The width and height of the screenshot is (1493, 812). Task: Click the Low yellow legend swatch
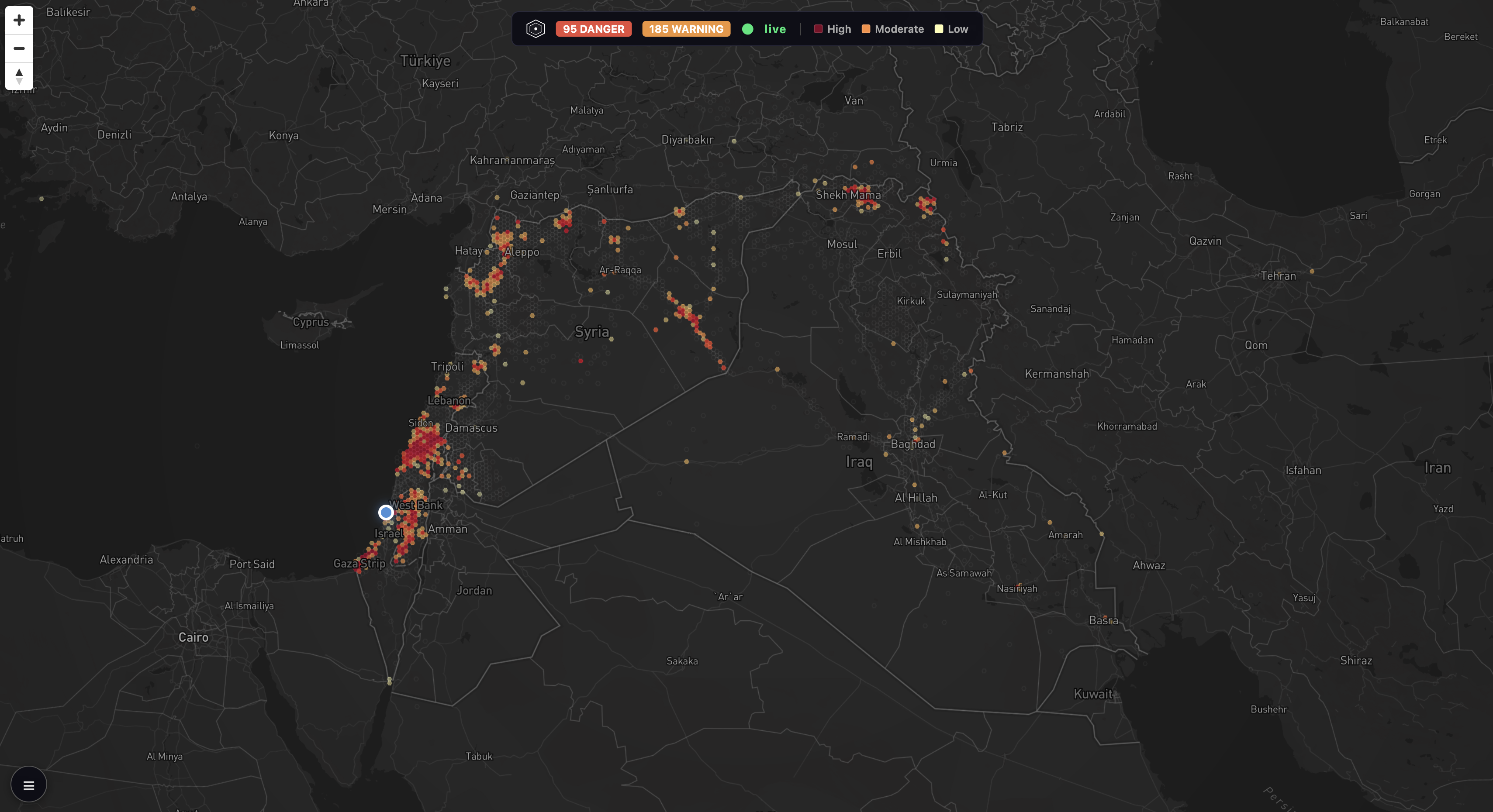pyautogui.click(x=939, y=29)
